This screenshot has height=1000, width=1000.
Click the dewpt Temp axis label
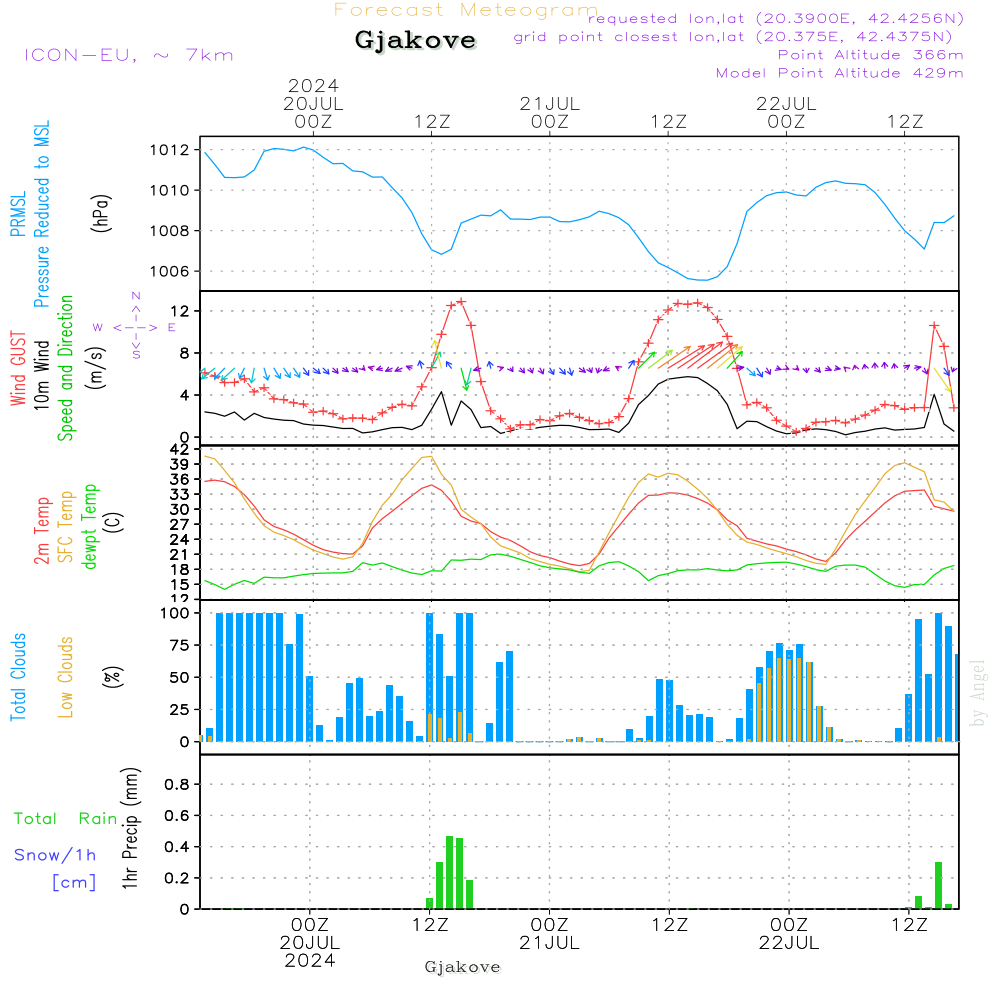coord(90,527)
